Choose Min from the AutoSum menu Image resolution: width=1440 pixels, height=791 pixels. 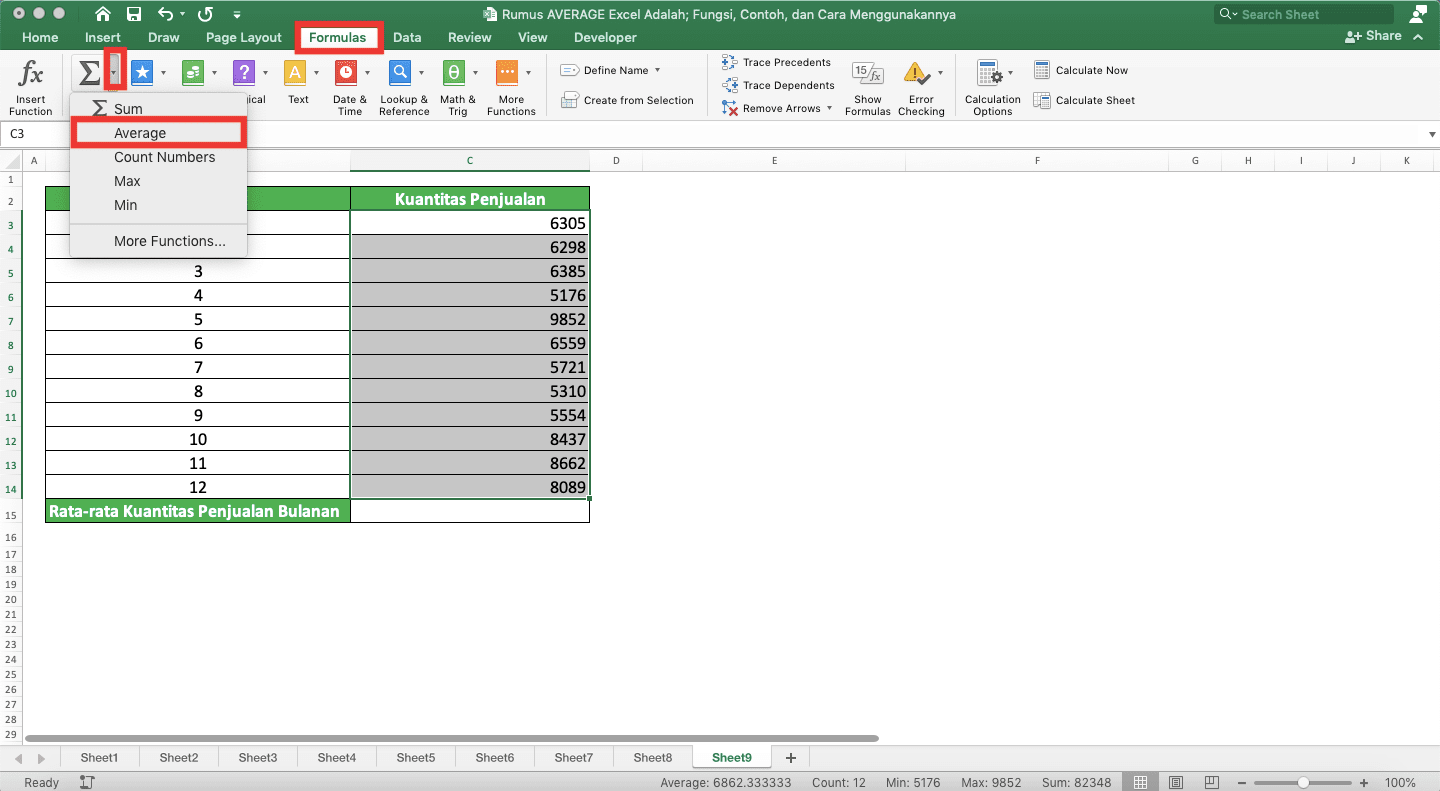click(158, 205)
